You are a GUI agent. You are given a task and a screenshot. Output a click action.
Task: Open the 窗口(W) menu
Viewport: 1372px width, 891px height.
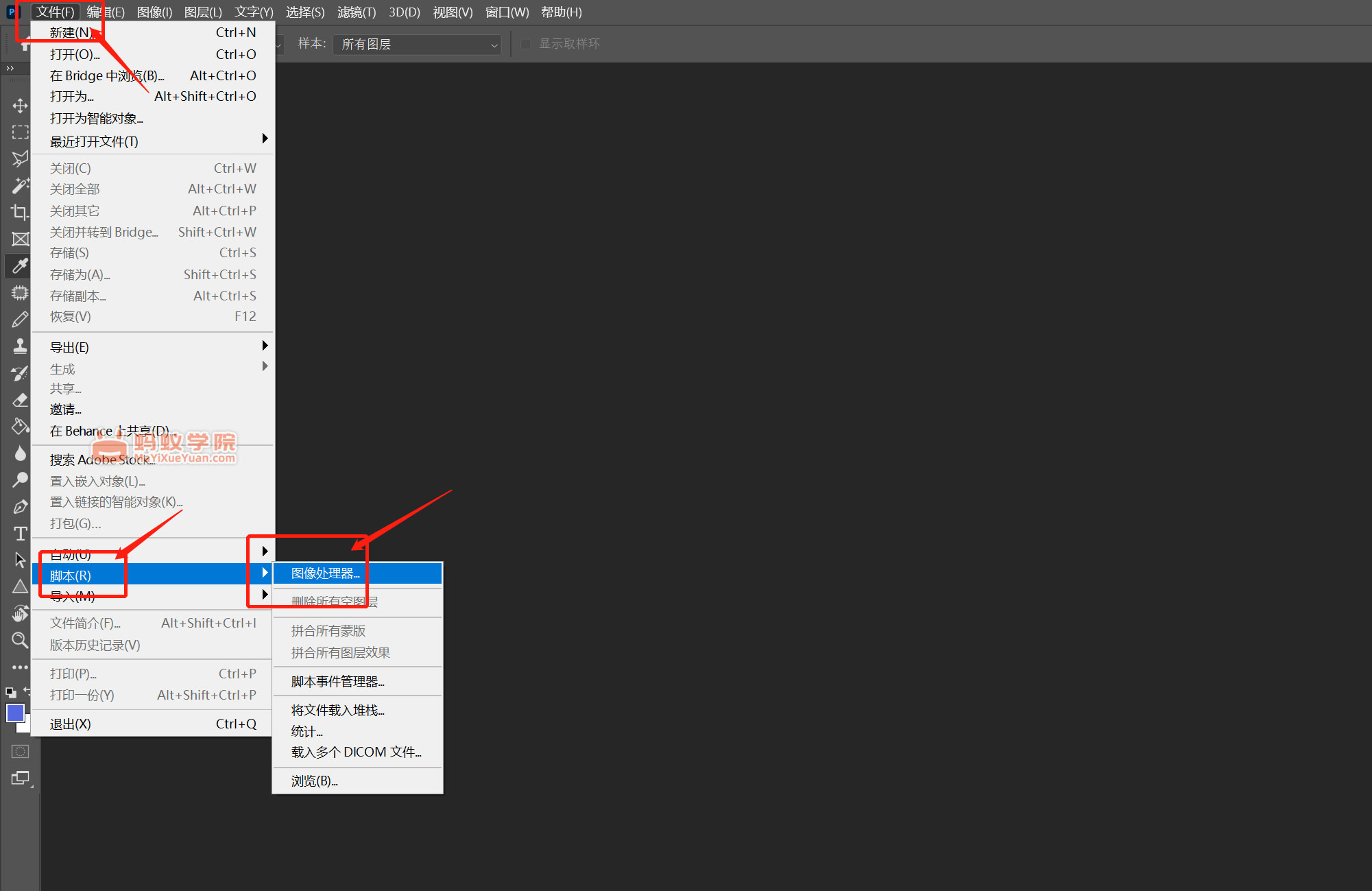coord(507,12)
